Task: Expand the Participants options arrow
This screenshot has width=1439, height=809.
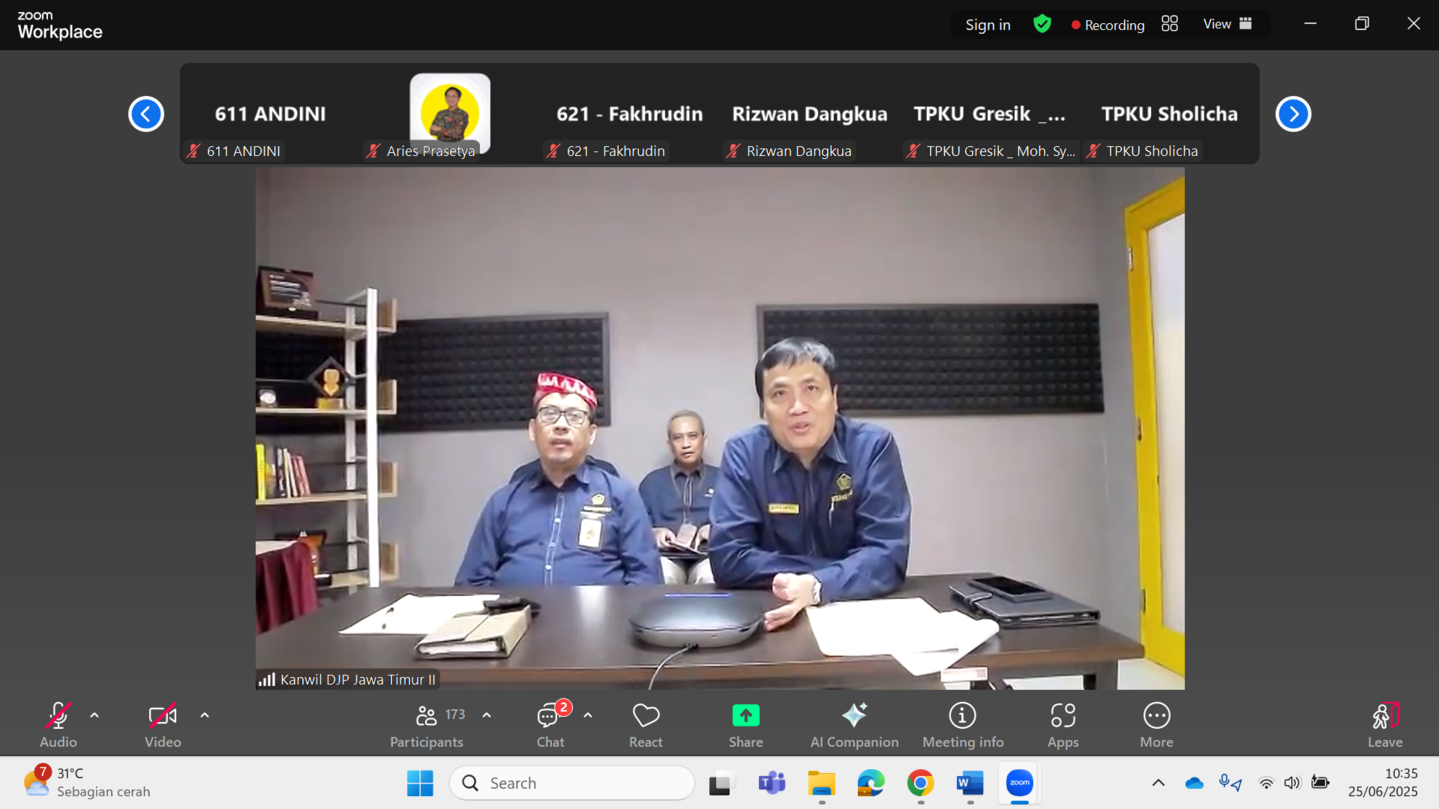Action: tap(487, 716)
